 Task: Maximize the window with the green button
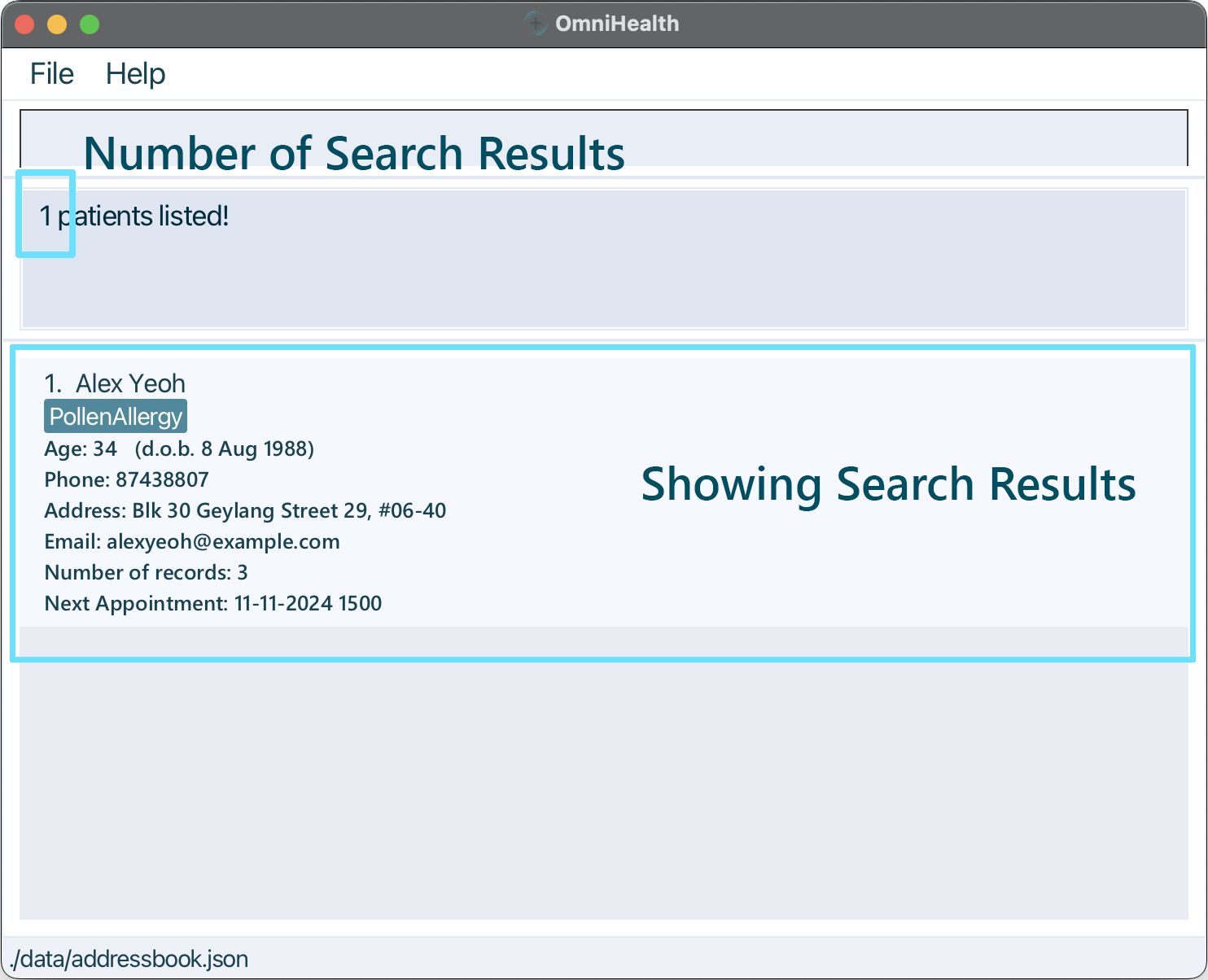point(90,24)
